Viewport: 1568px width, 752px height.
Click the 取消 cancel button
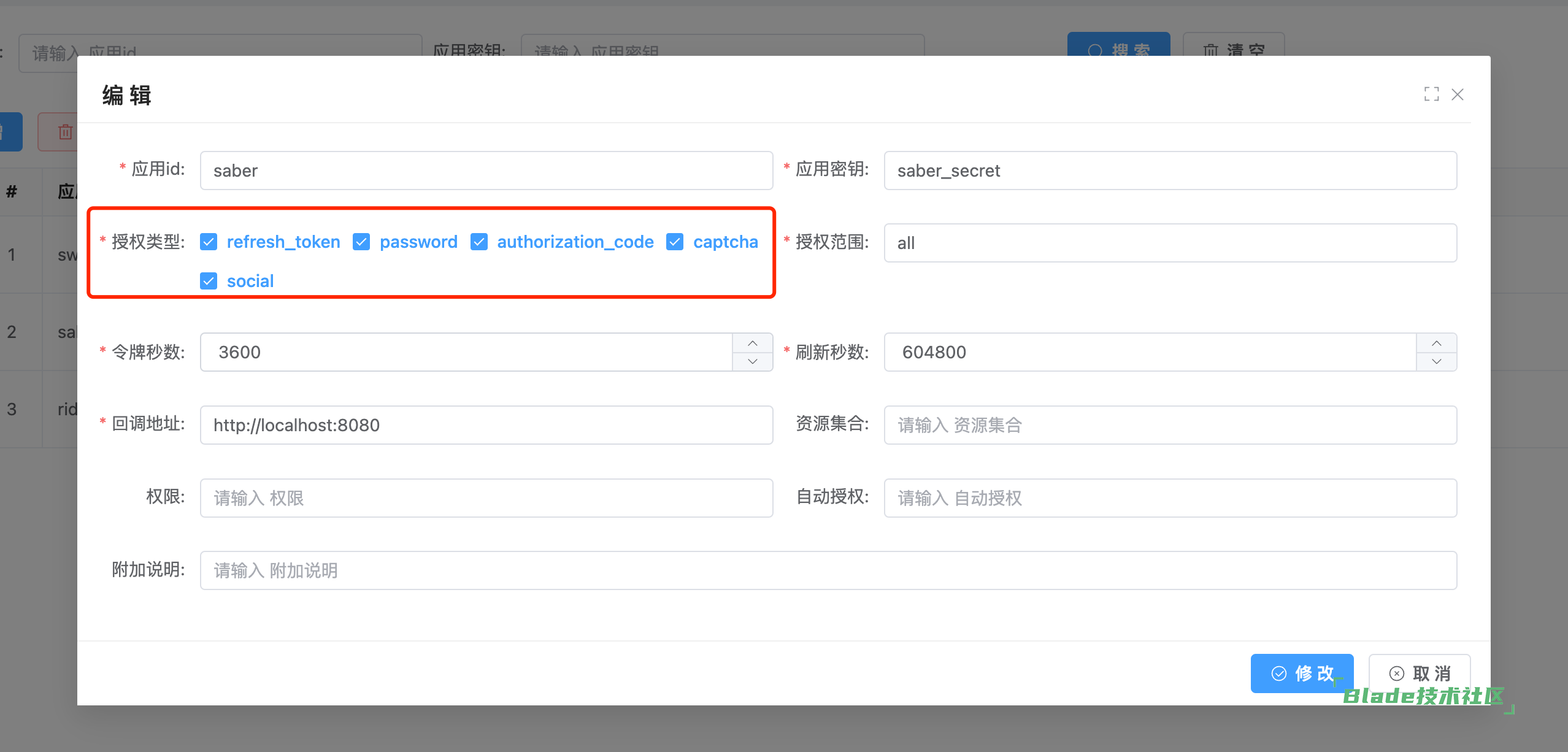(x=1420, y=673)
